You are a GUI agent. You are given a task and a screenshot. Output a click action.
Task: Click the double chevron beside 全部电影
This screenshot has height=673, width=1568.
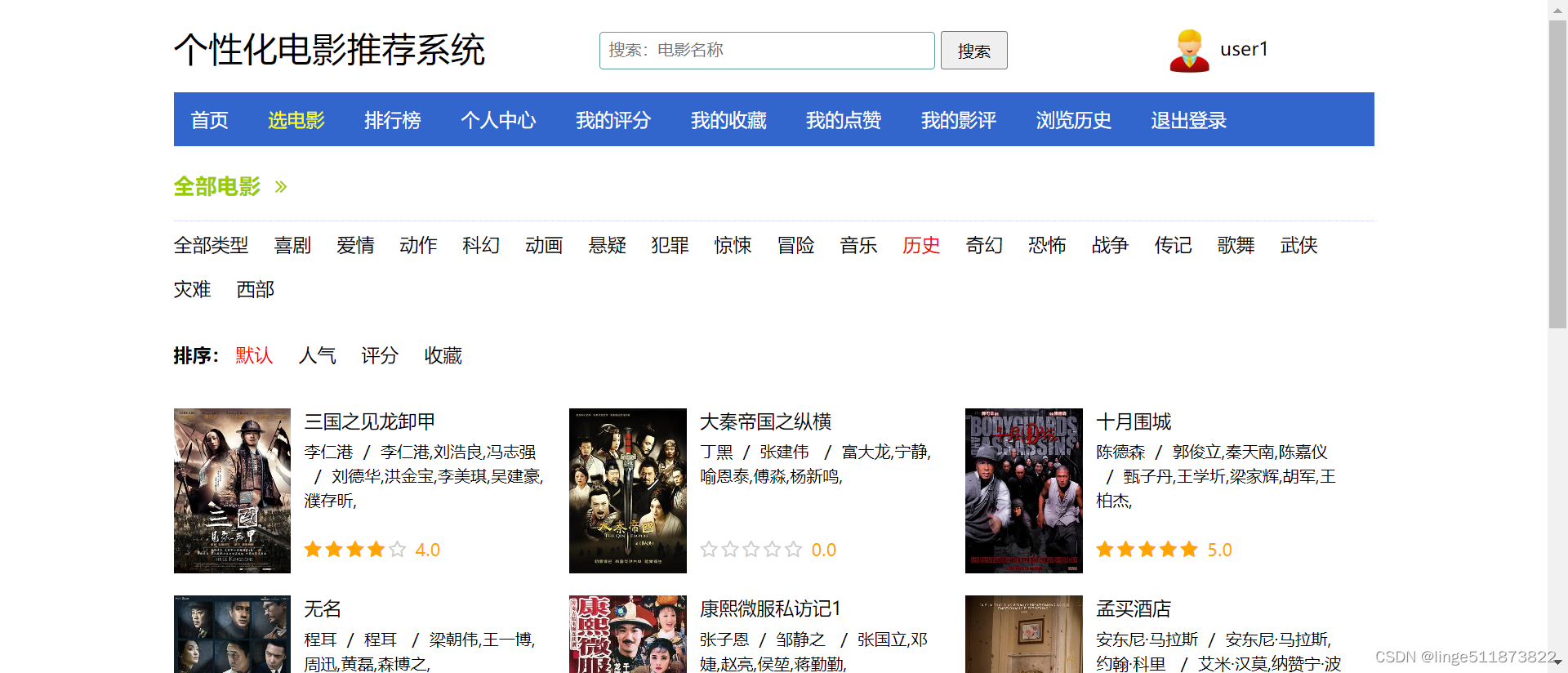[x=281, y=187]
